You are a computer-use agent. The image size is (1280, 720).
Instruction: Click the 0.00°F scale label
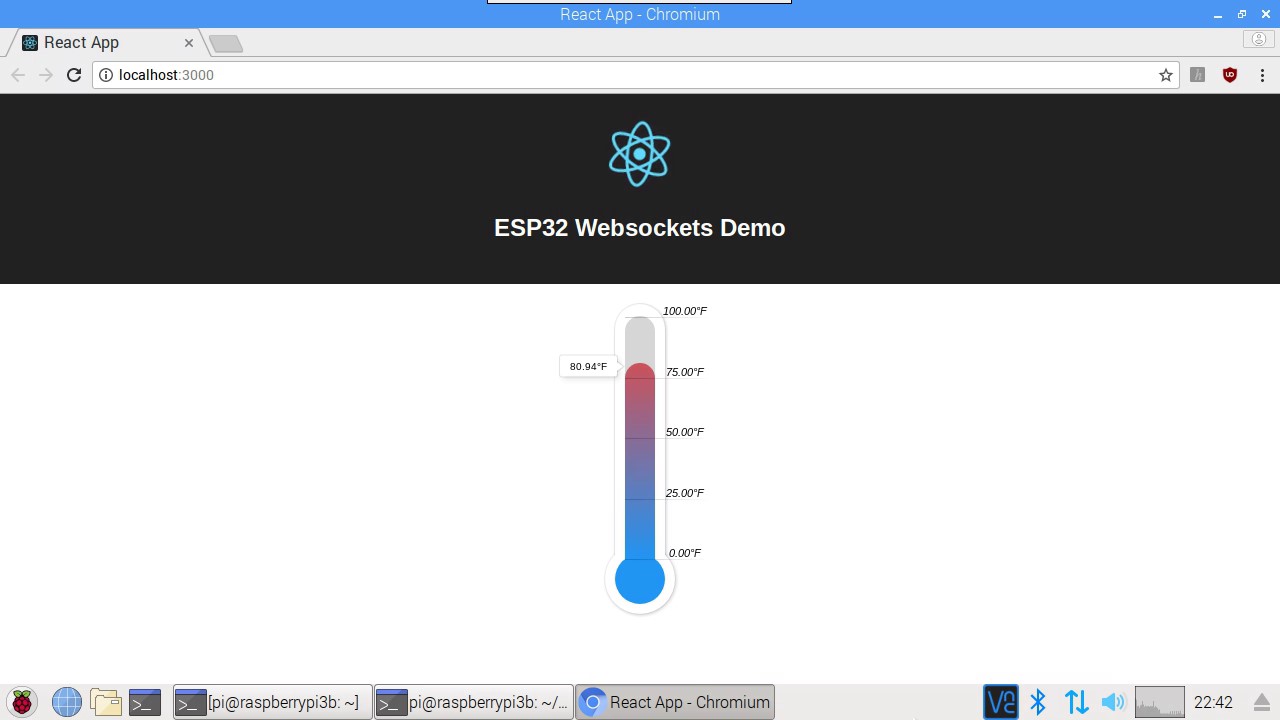pyautogui.click(x=685, y=553)
